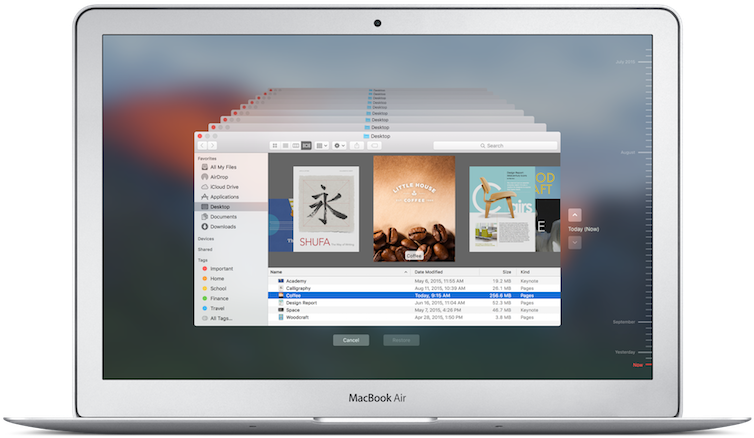Open the Documents folder in the sidebar
This screenshot has height=438, width=754.
tap(223, 216)
